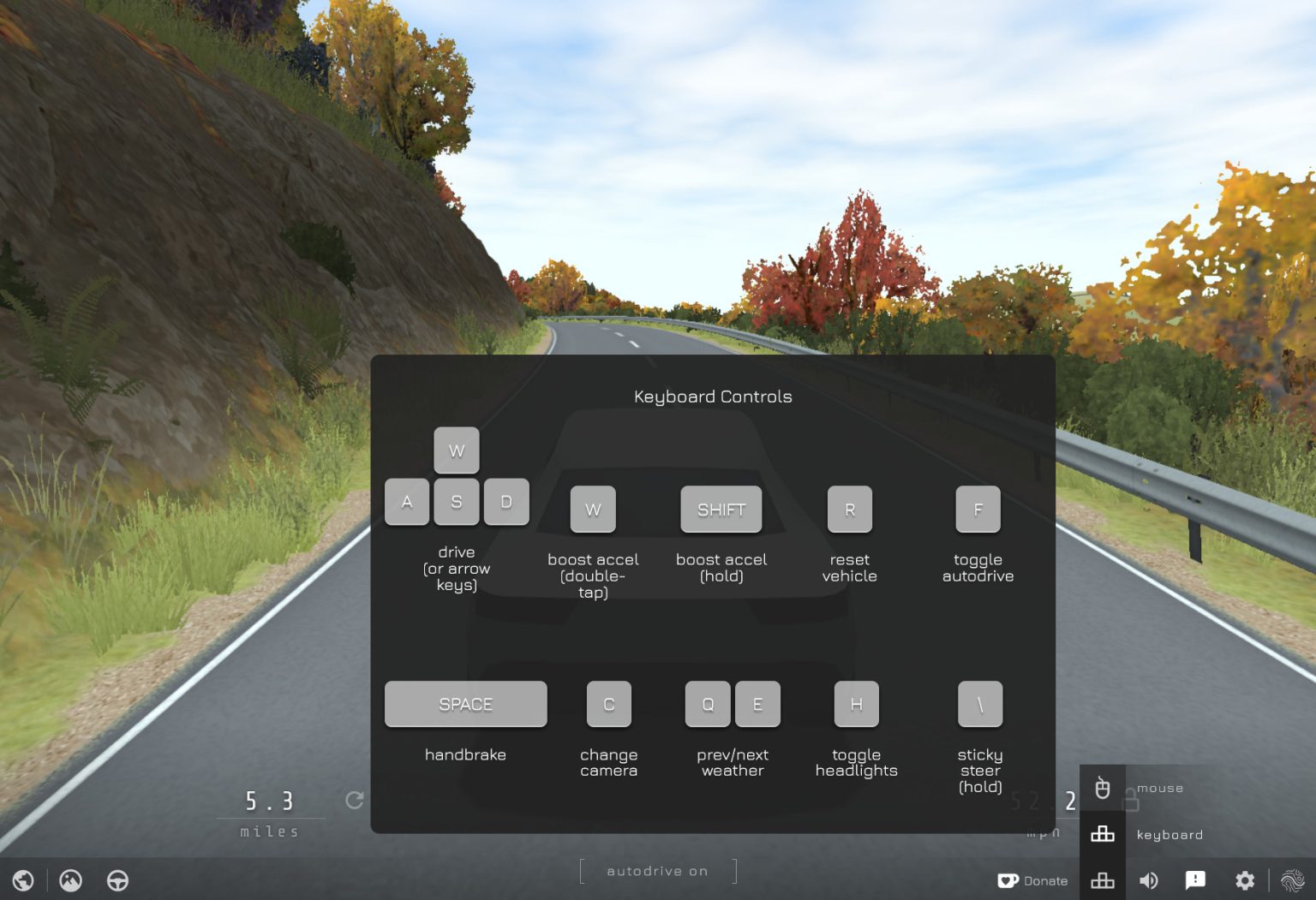Click the F toggle autodrive key
1316x900 pixels.
[x=978, y=509]
